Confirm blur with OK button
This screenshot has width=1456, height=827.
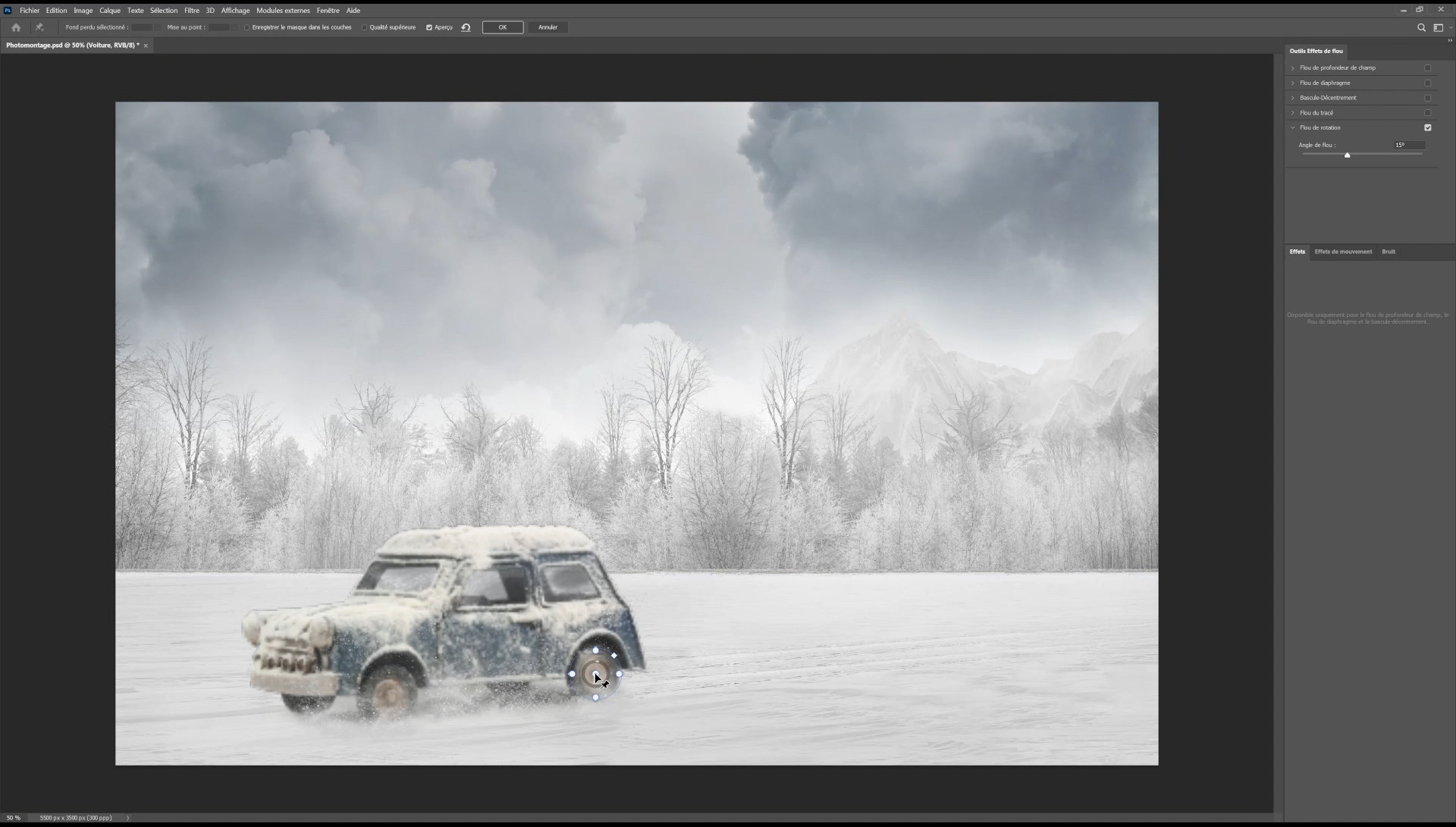(x=503, y=27)
